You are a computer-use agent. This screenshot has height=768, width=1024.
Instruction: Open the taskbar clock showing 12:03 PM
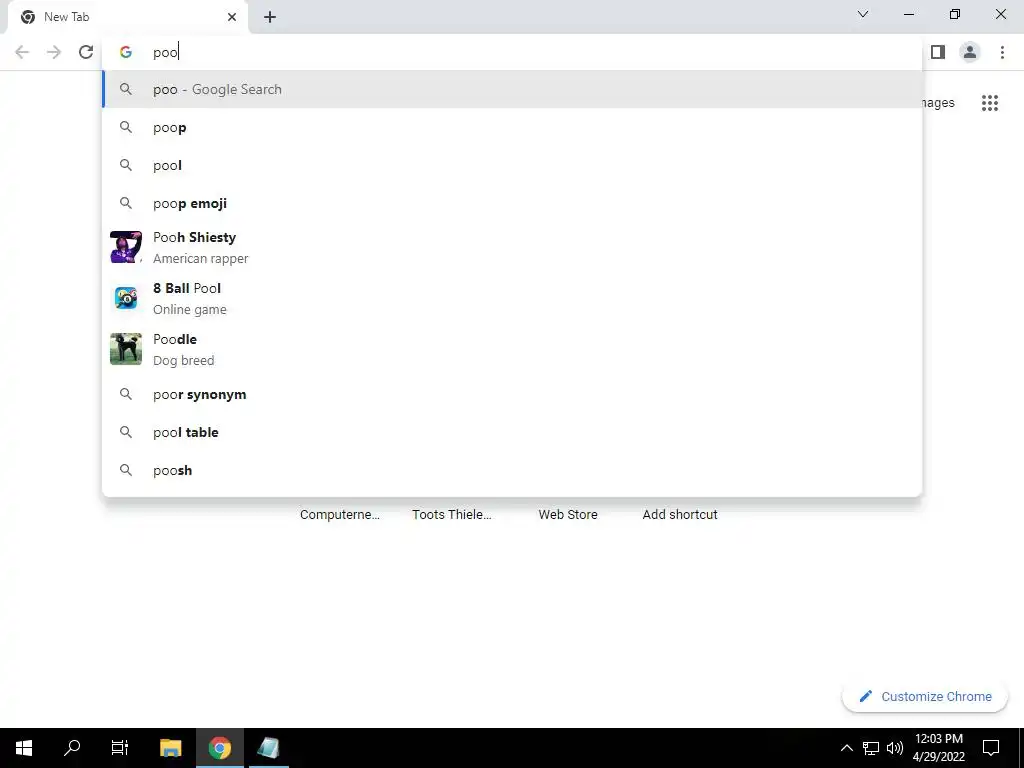click(938, 748)
